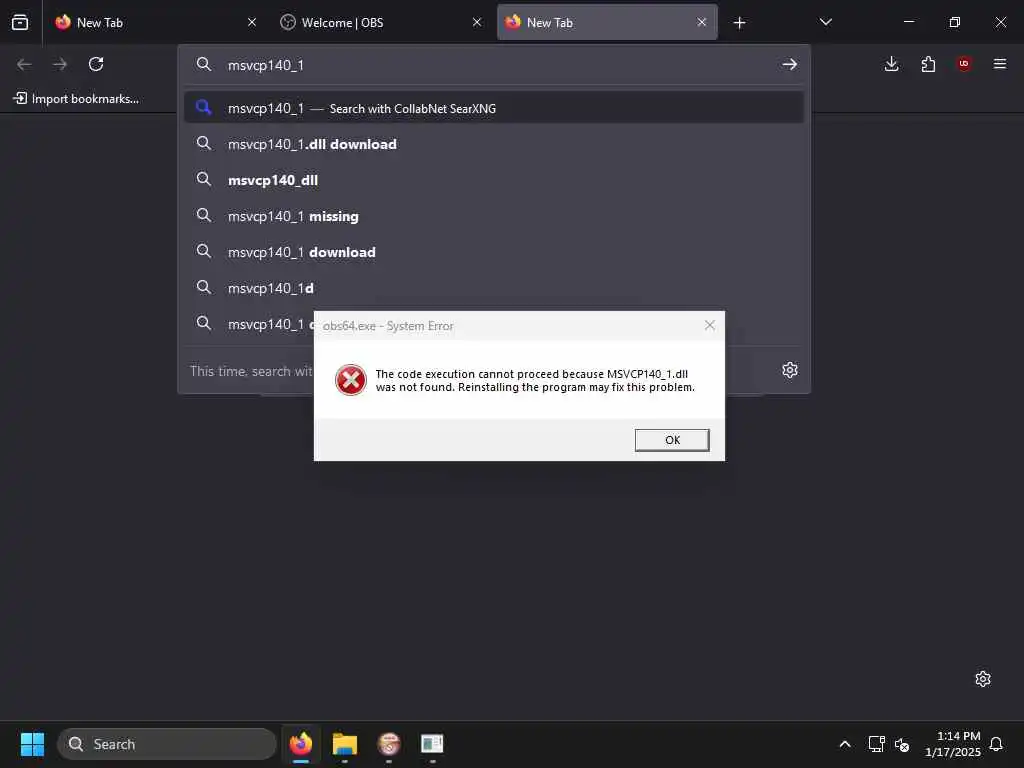Open new tab page personalize gear

pos(983,679)
